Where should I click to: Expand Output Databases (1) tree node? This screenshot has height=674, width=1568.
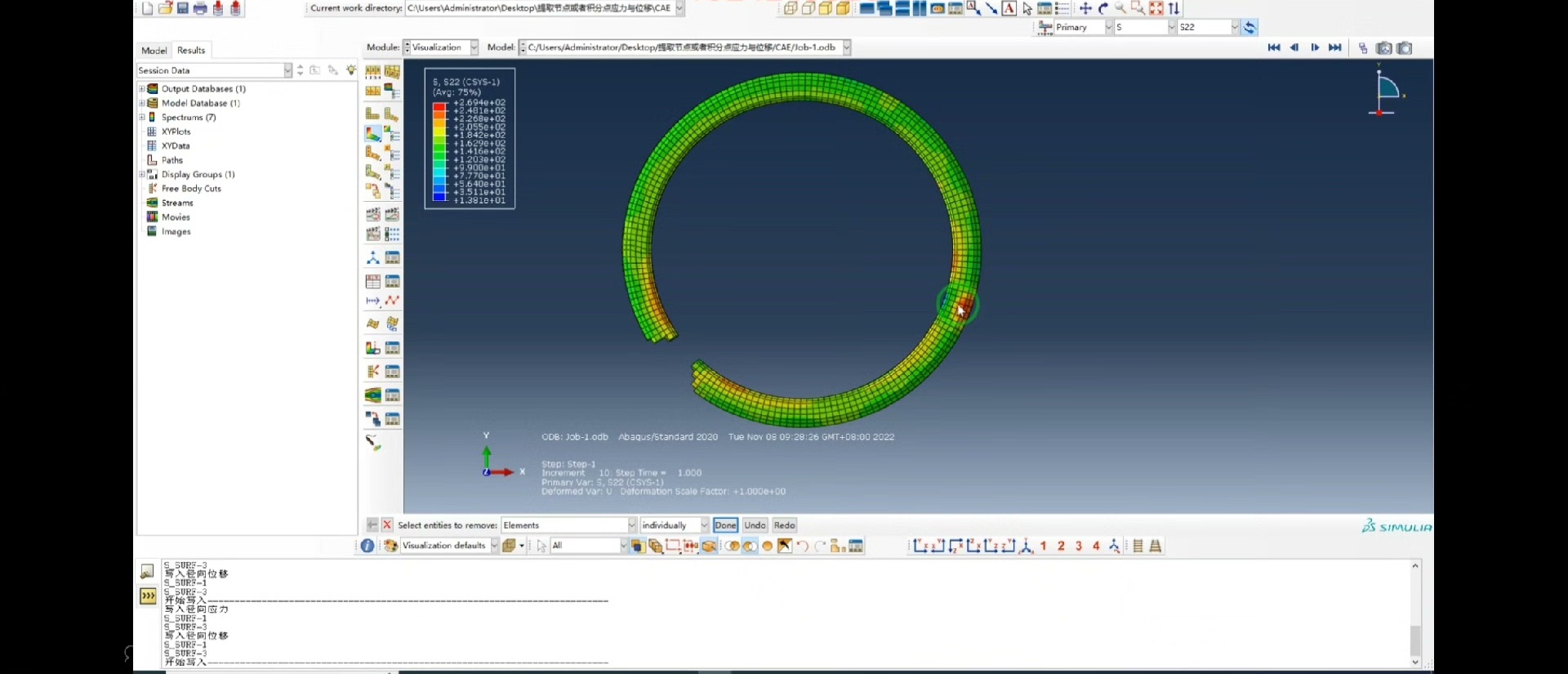coord(141,89)
